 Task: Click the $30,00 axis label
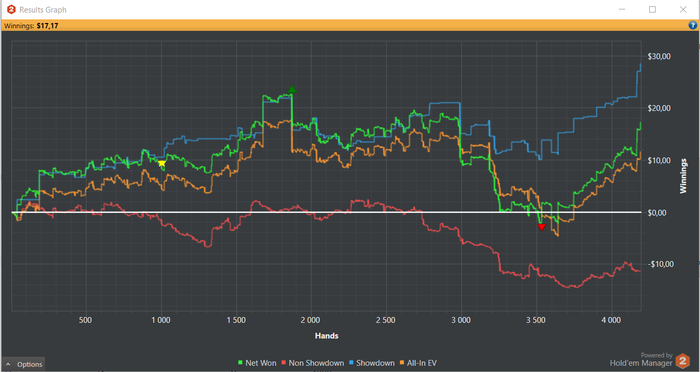click(x=659, y=56)
